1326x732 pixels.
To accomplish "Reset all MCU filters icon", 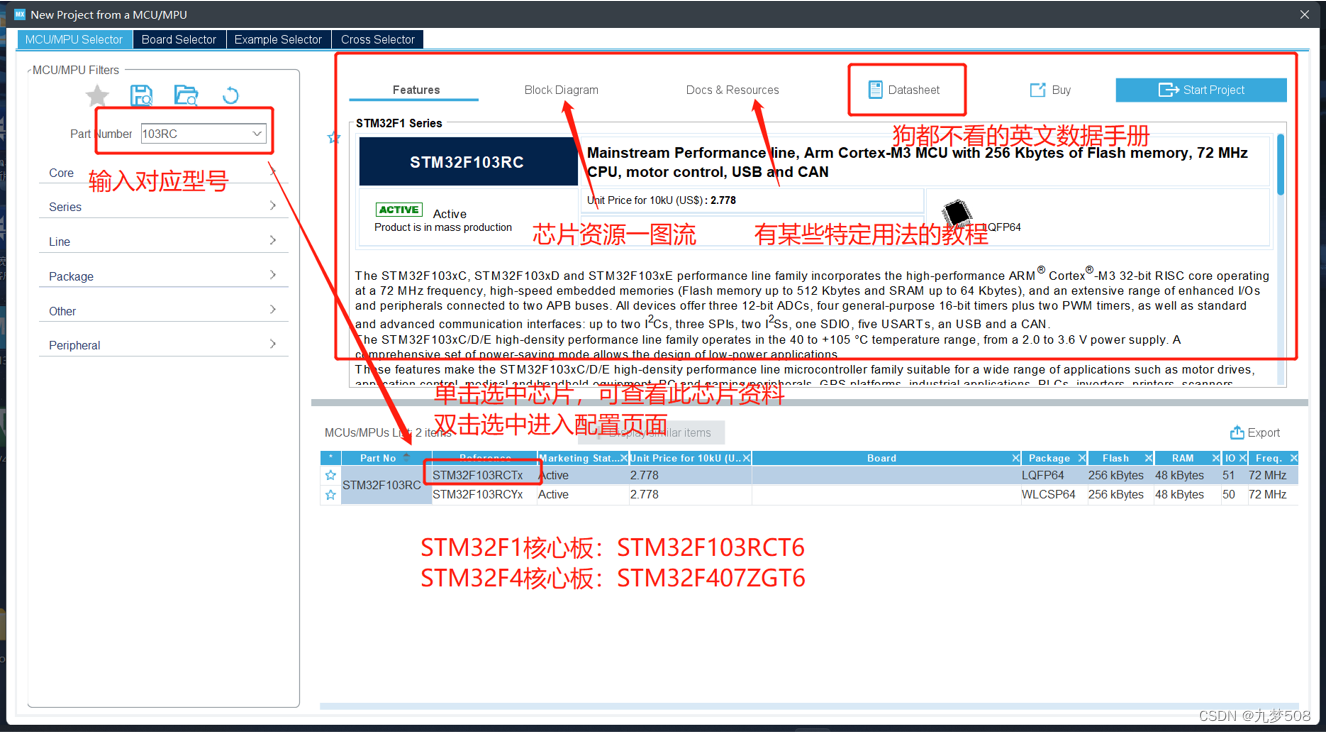I will tap(231, 96).
